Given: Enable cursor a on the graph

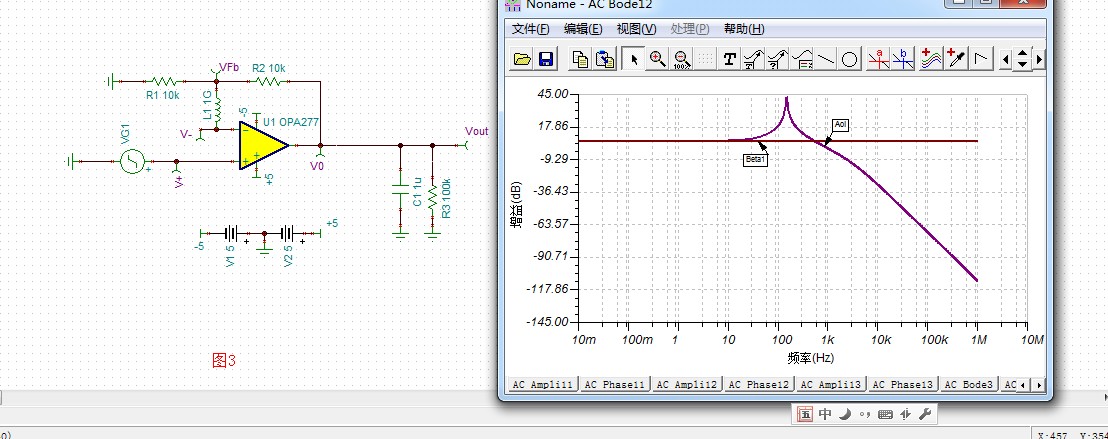Looking at the screenshot, I should (x=879, y=59).
